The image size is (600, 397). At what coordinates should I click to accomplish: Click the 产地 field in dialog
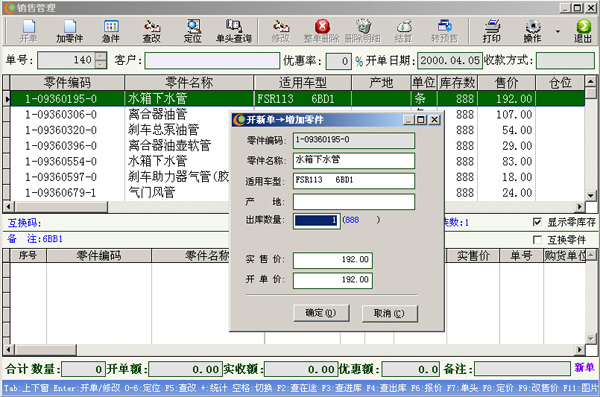coord(354,201)
